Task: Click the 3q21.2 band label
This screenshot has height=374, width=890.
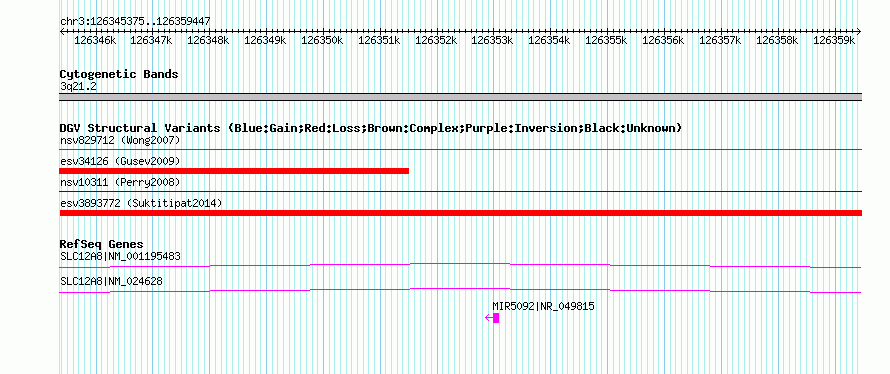Action: 78,86
